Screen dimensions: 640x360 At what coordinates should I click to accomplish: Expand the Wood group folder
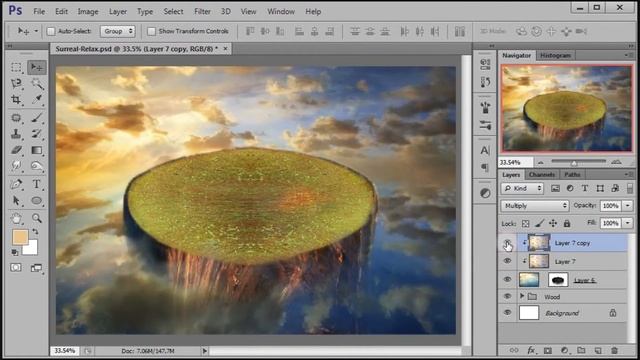tap(522, 296)
